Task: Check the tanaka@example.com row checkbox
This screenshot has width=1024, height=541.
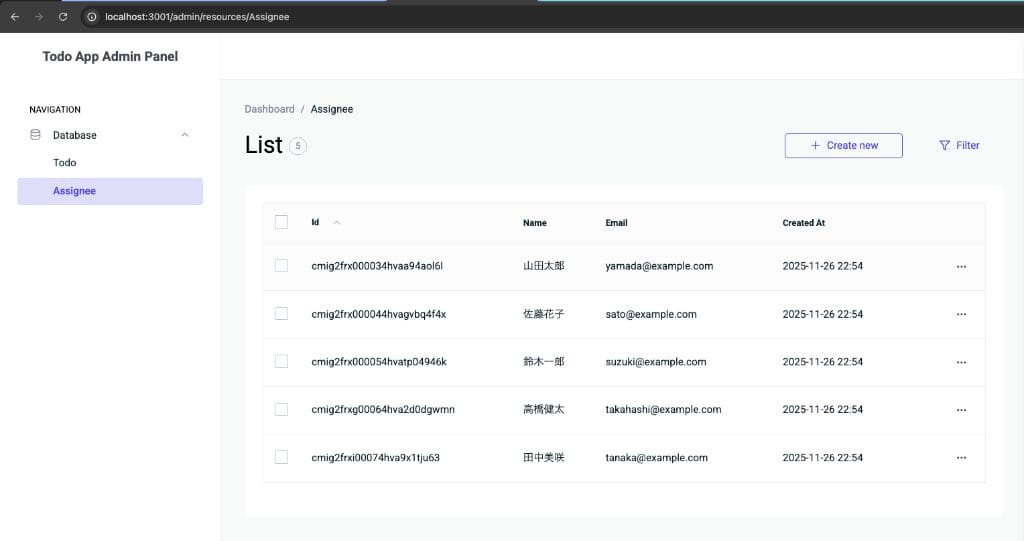Action: 281,457
